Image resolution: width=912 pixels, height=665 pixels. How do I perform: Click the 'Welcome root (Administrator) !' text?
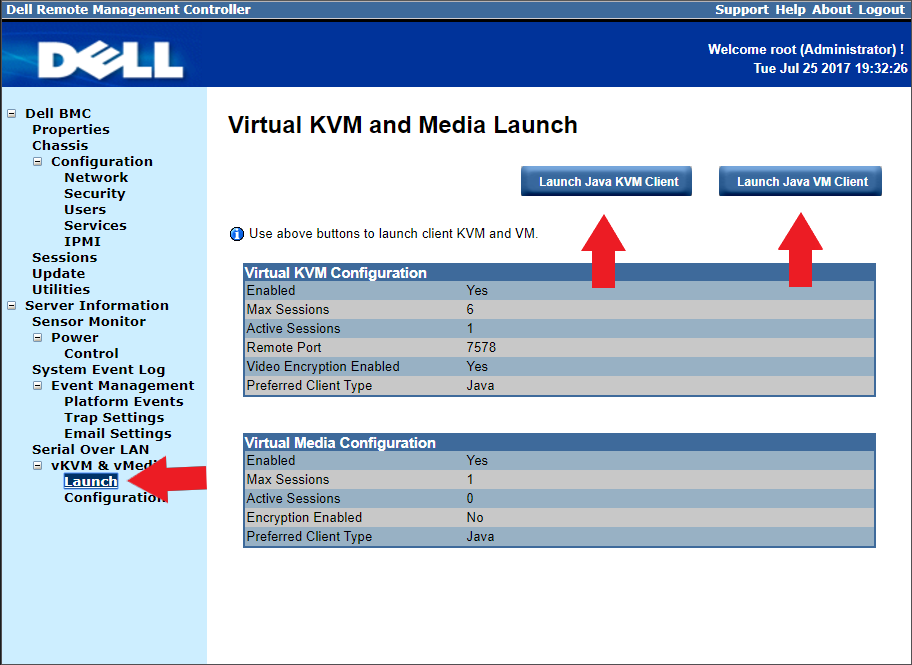[806, 49]
